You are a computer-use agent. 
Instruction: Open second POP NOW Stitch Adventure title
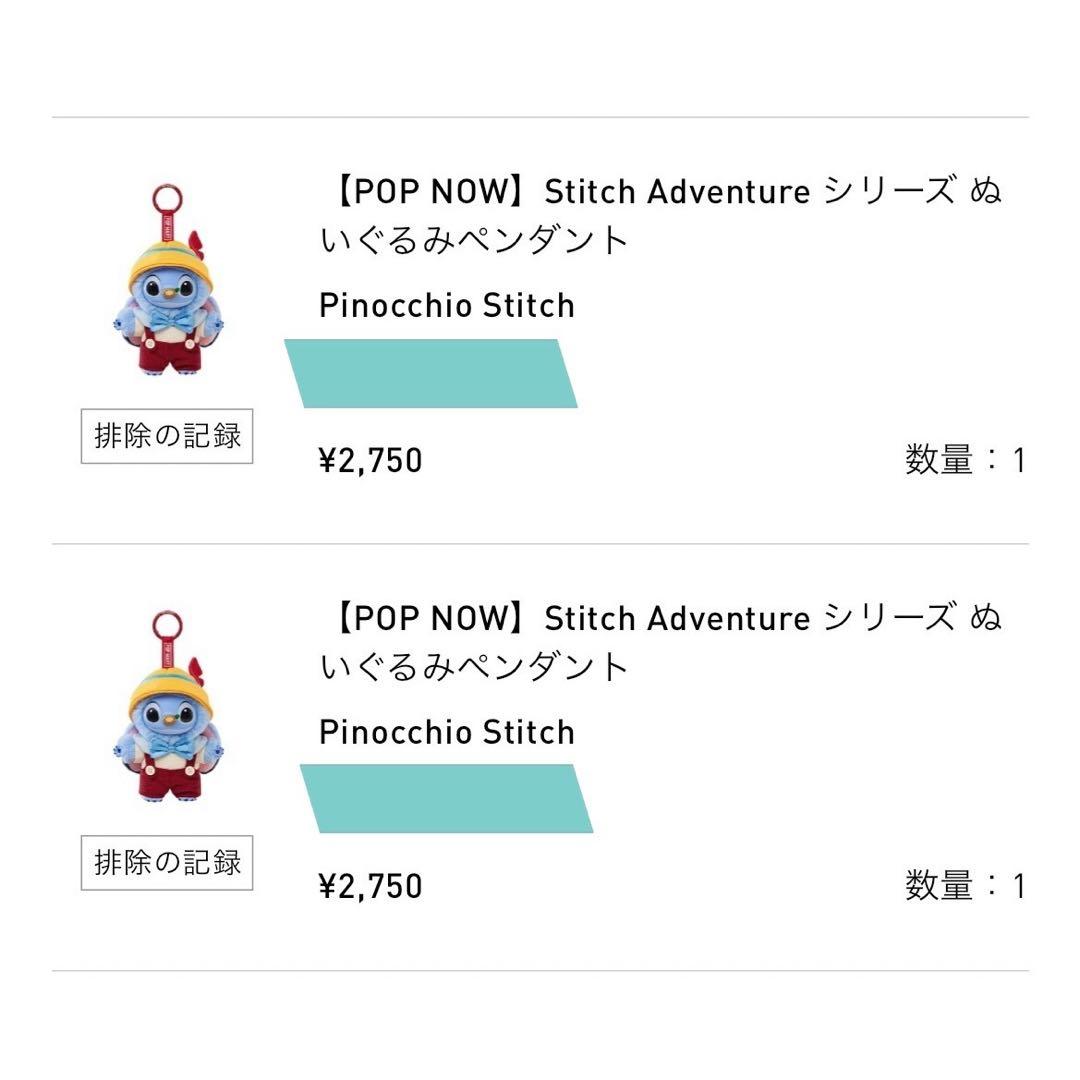[660, 641]
